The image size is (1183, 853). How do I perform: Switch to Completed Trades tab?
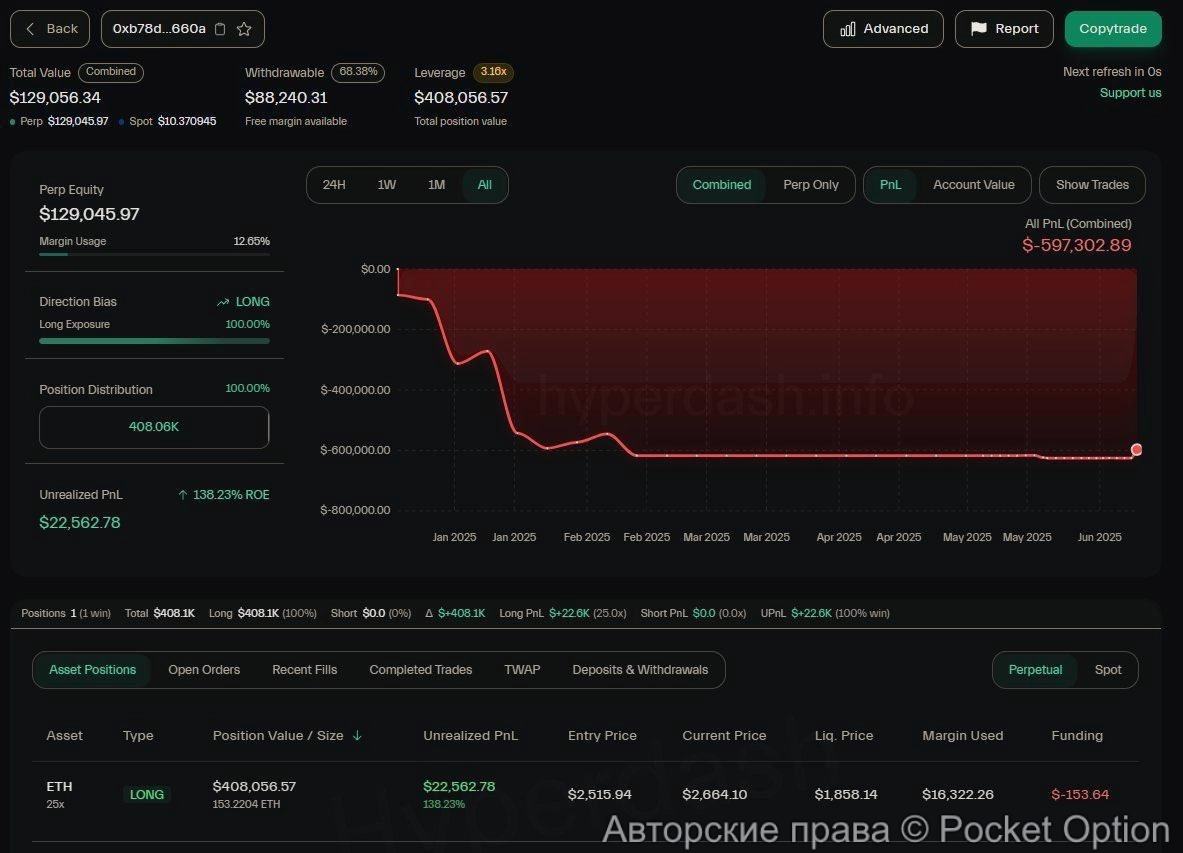tap(420, 670)
